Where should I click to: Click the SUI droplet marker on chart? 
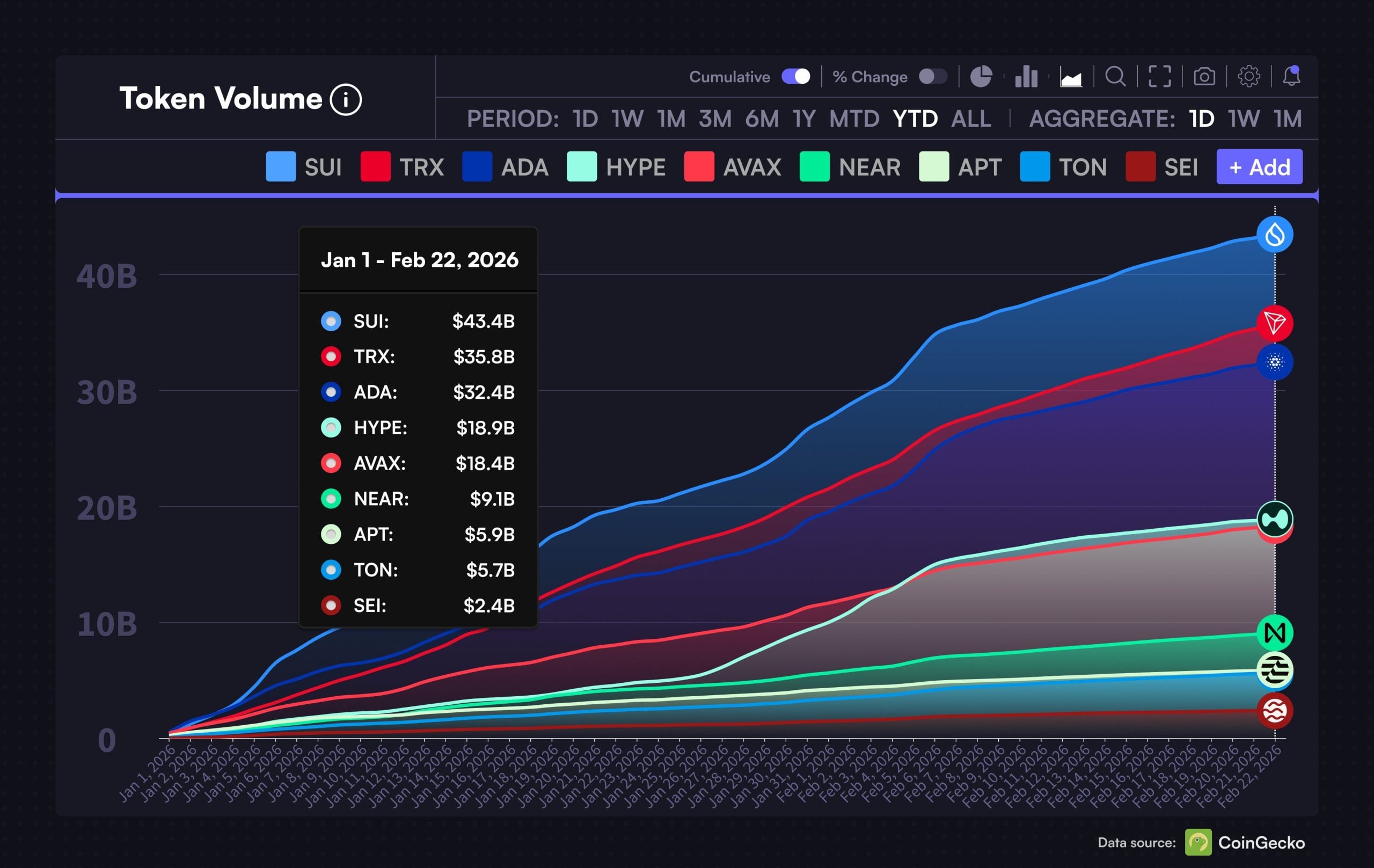pyautogui.click(x=1275, y=234)
